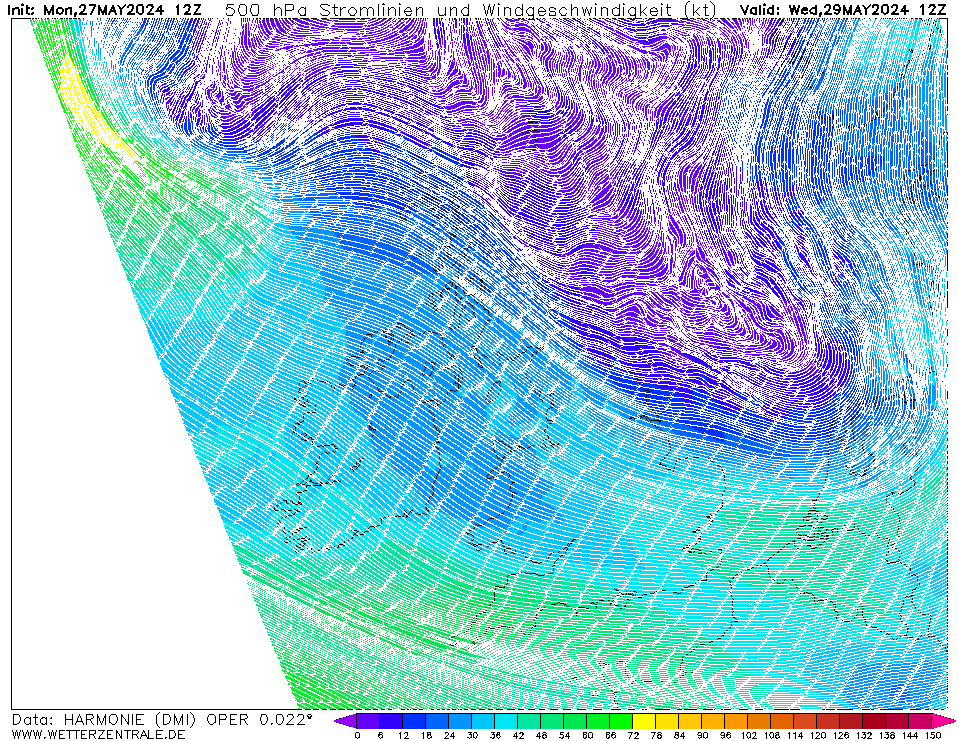Click the legend value 48
The height and width of the screenshot is (741, 959).
[x=541, y=735]
